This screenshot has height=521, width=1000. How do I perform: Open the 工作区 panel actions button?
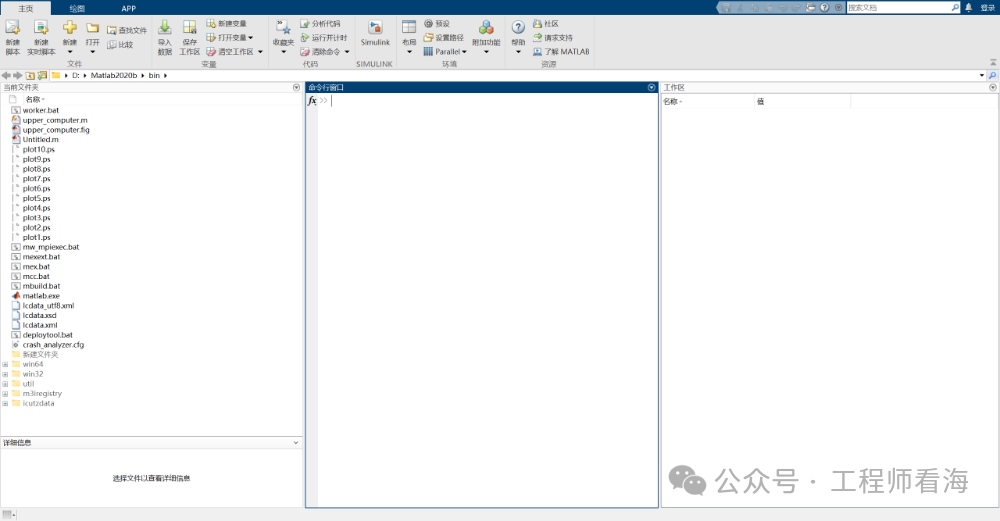point(993,87)
